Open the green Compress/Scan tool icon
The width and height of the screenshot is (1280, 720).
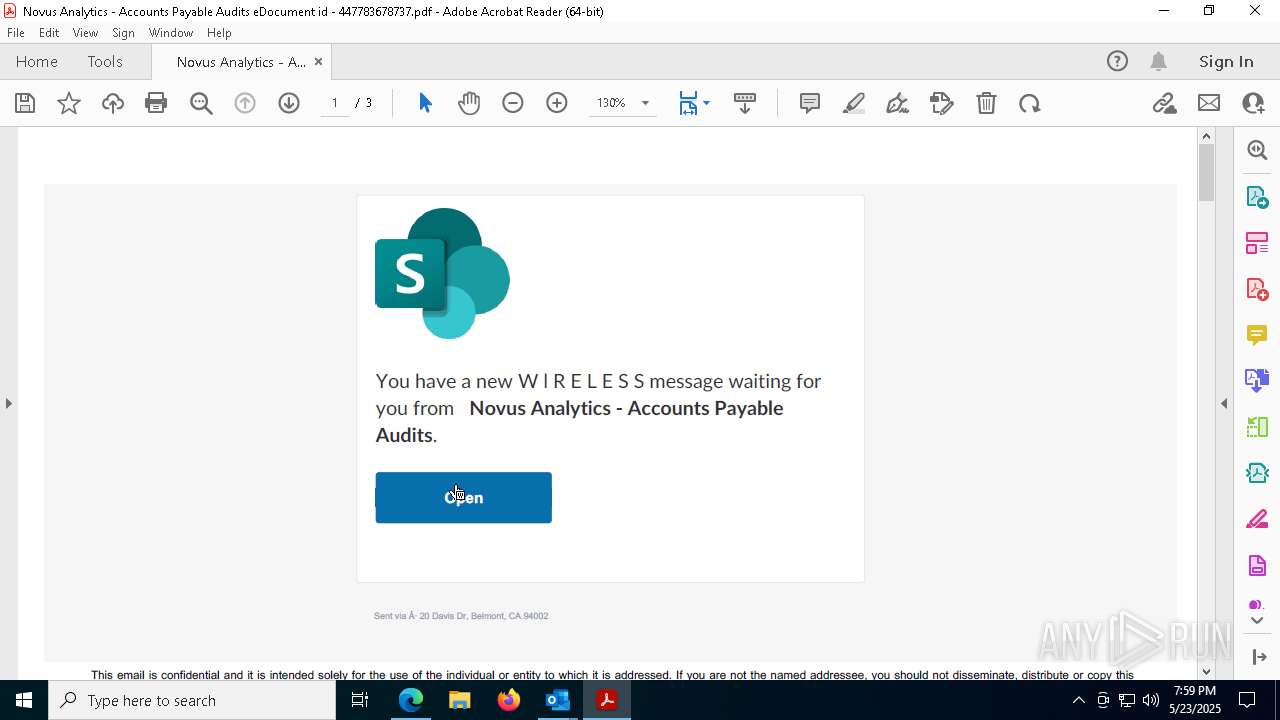[1257, 427]
